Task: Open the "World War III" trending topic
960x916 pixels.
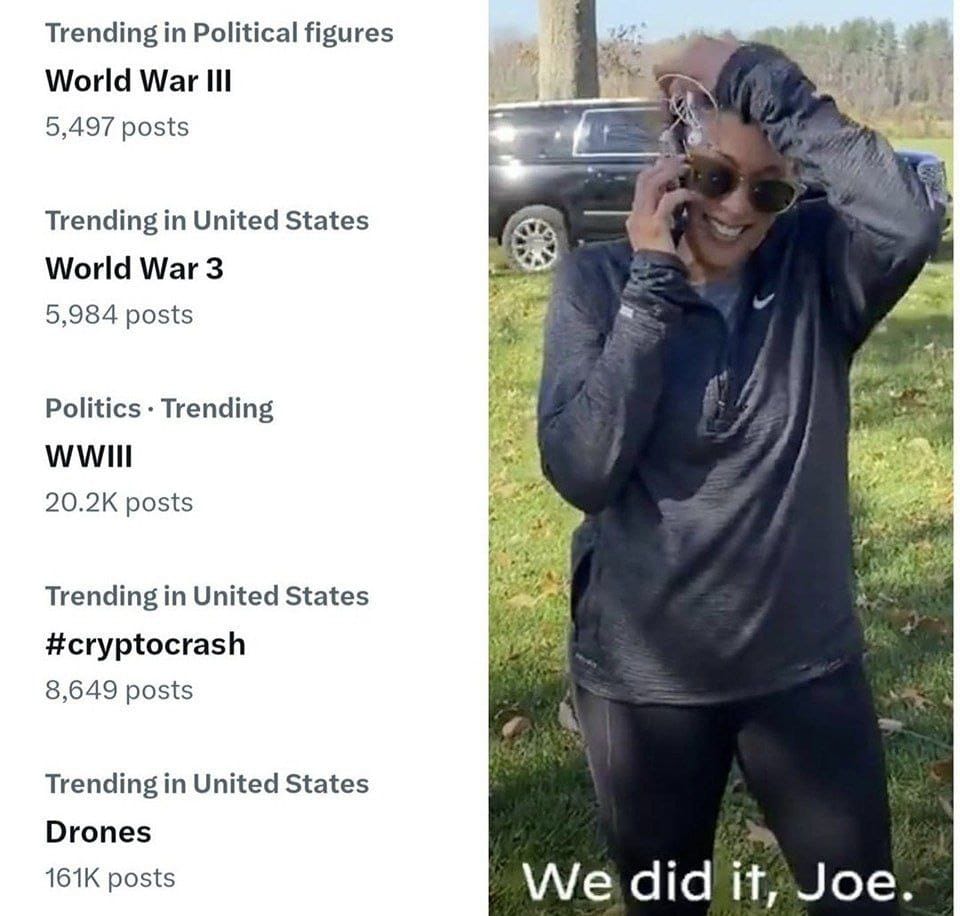Action: (x=138, y=81)
